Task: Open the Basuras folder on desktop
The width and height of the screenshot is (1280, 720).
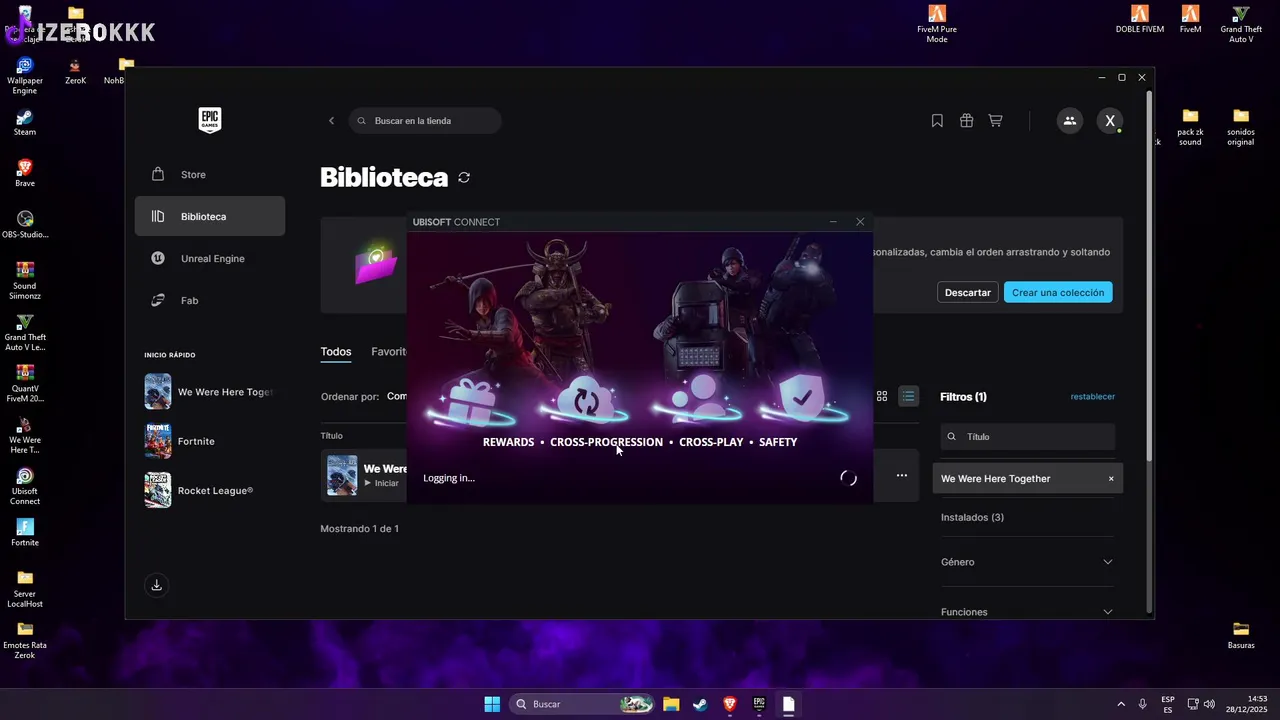Action: click(x=1241, y=635)
